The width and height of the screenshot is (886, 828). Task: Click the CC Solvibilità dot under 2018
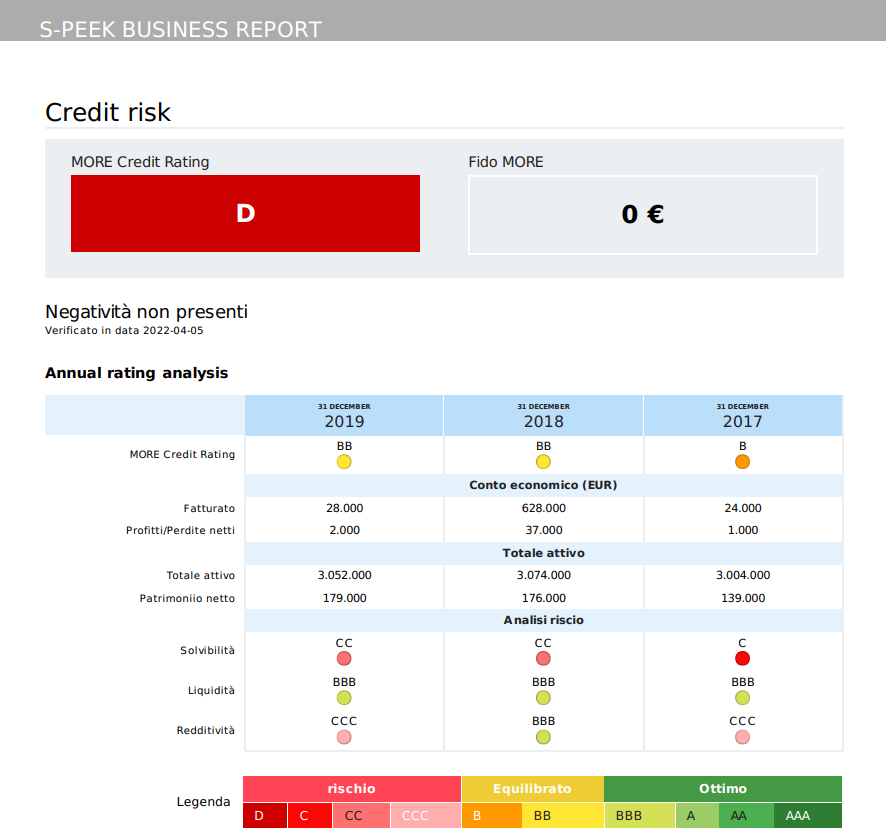point(543,658)
